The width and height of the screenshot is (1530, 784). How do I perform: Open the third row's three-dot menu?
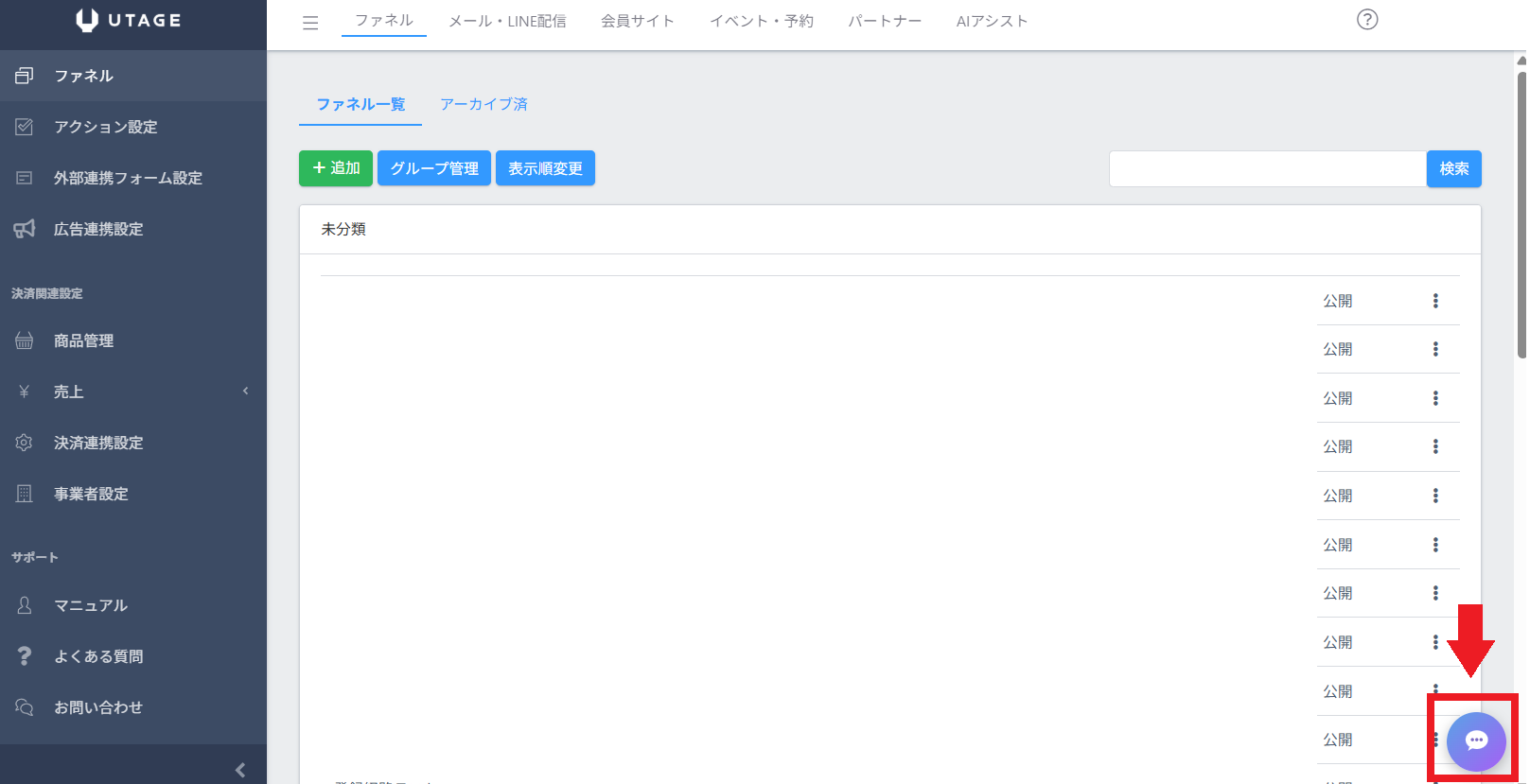[x=1435, y=398]
